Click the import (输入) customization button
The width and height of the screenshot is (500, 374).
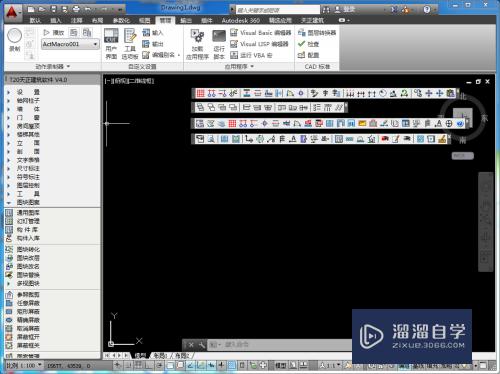coord(152,33)
